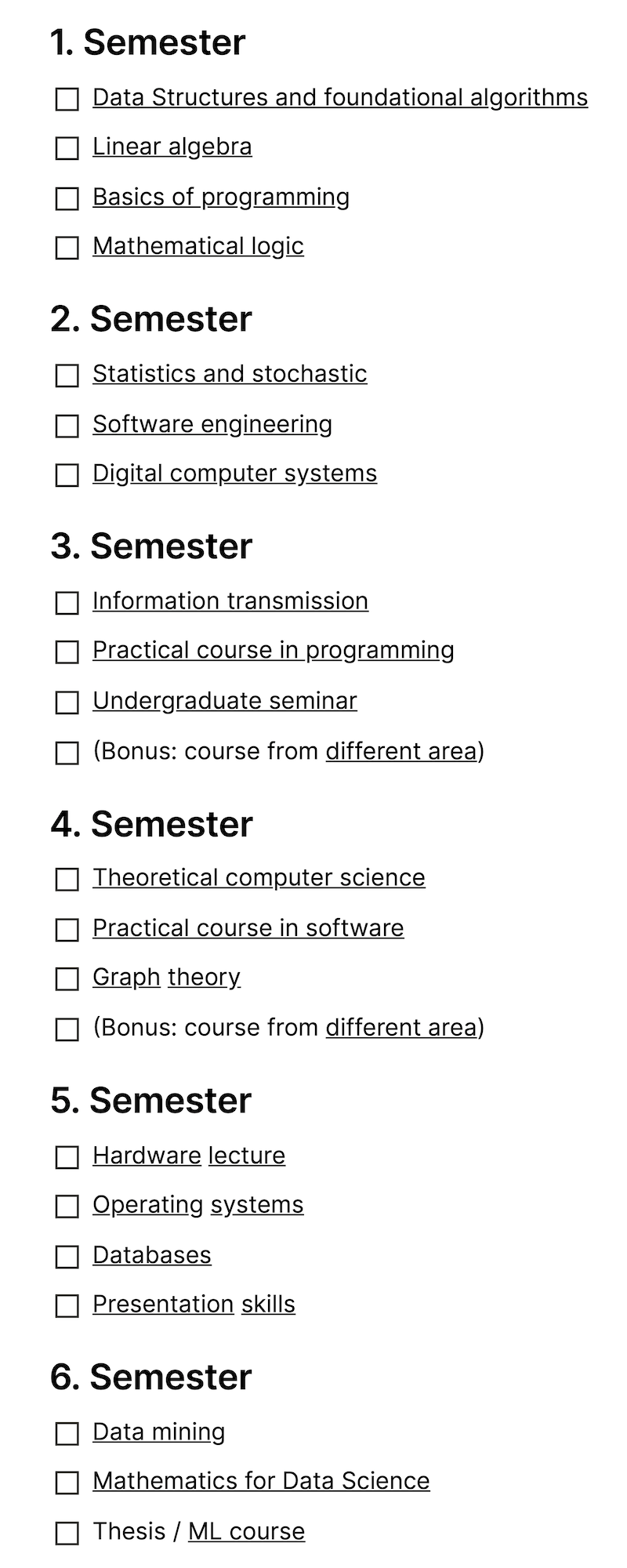Viewport: 627px width, 1568px height.
Task: Check the Undergraduate seminar checkbox
Action: pyautogui.click(x=67, y=702)
